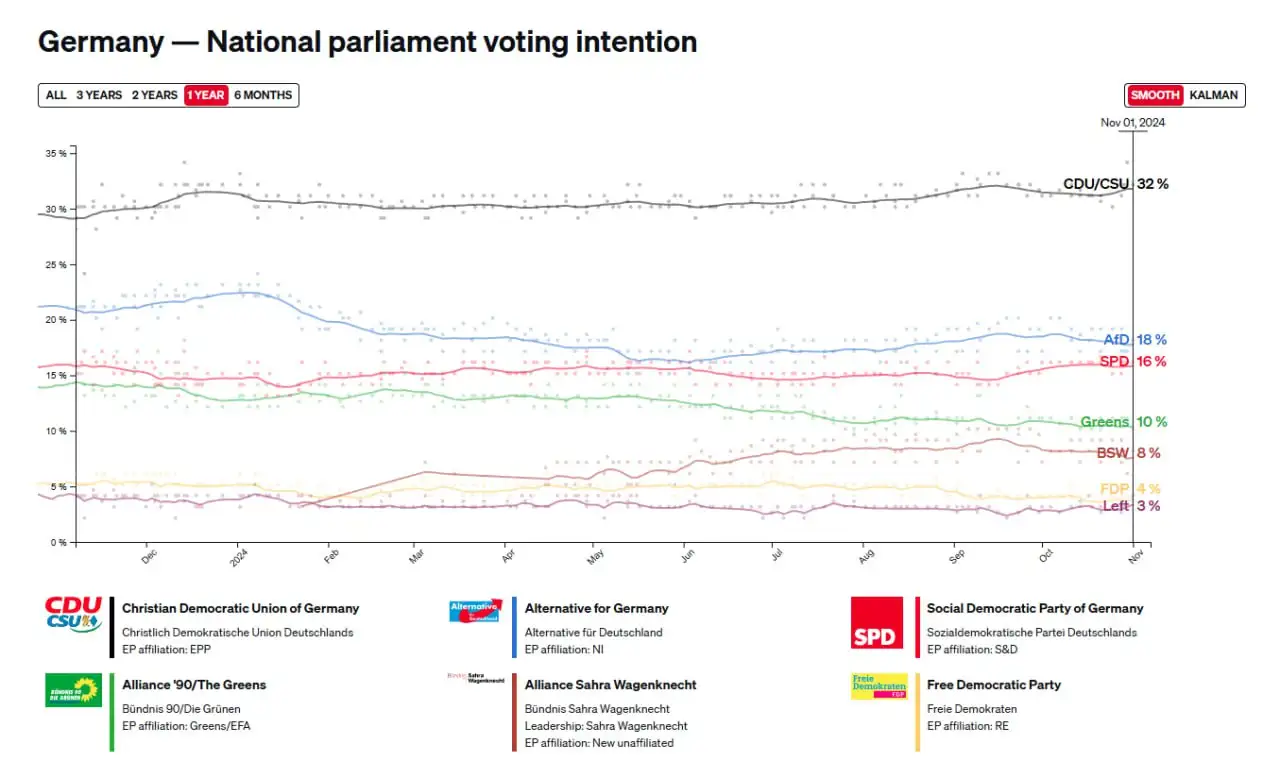Click the CDU/CSU 32 % chart label
The image size is (1280, 761).
pos(1114,184)
